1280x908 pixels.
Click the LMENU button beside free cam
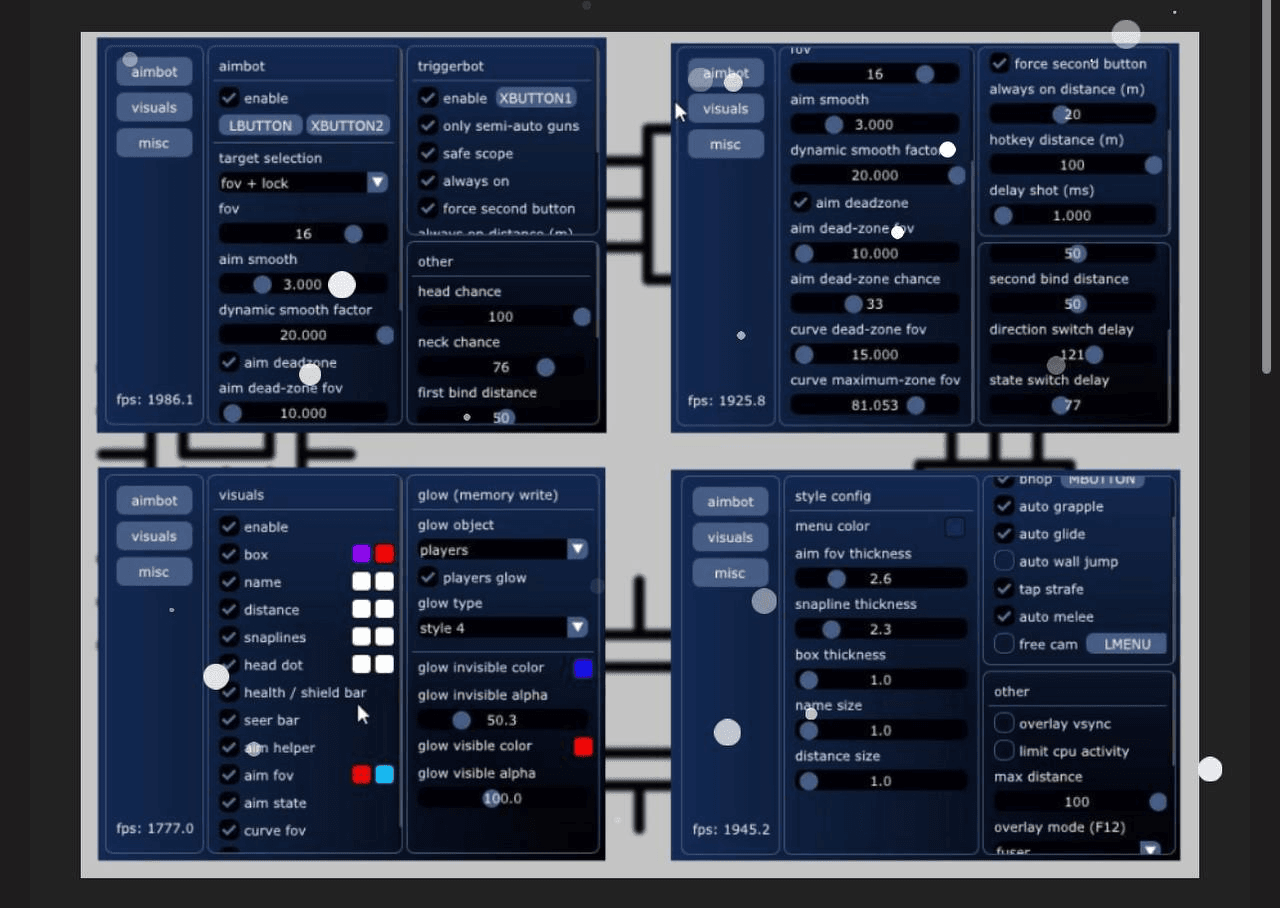point(1127,644)
